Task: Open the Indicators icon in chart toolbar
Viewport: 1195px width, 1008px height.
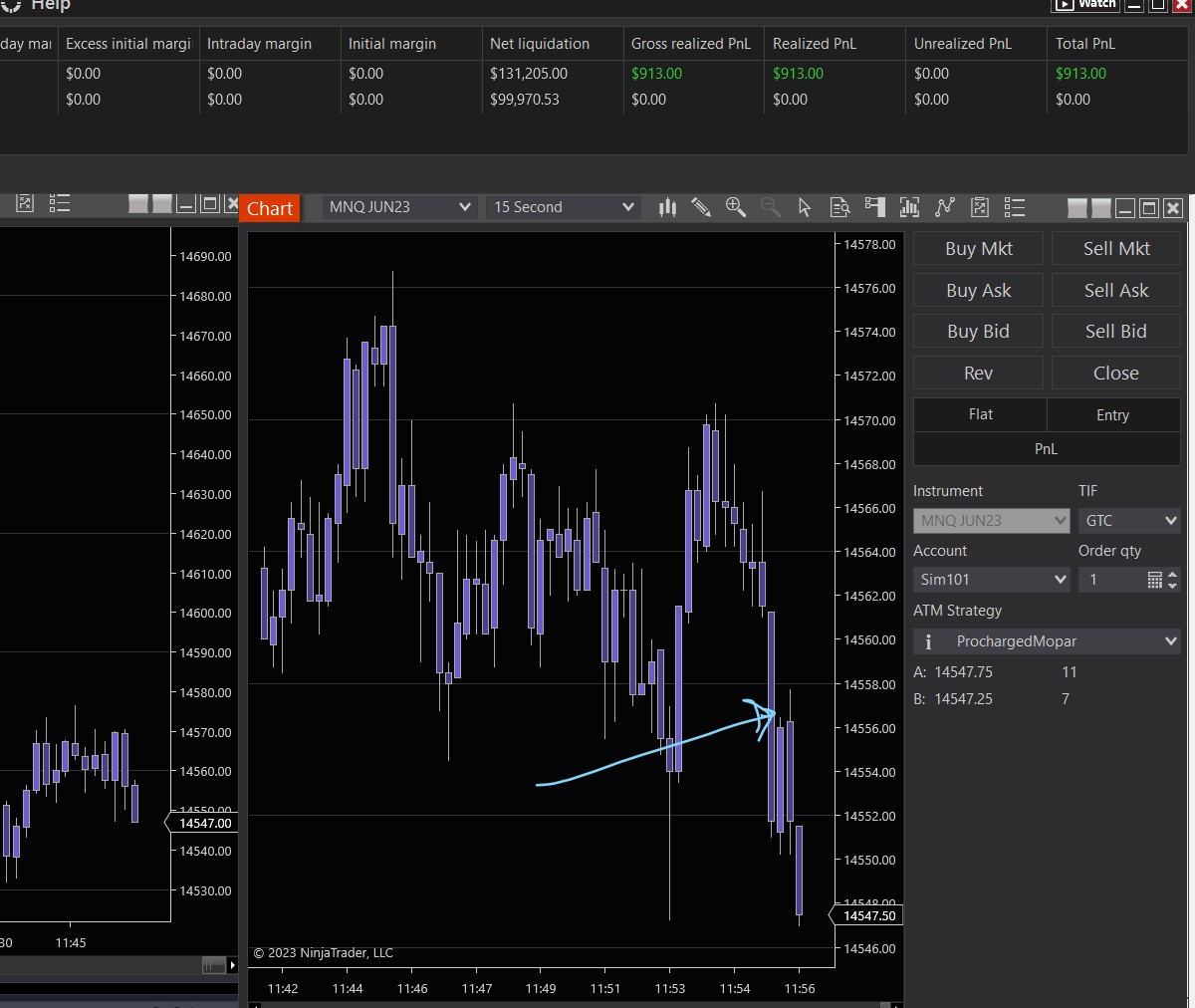Action: [909, 207]
